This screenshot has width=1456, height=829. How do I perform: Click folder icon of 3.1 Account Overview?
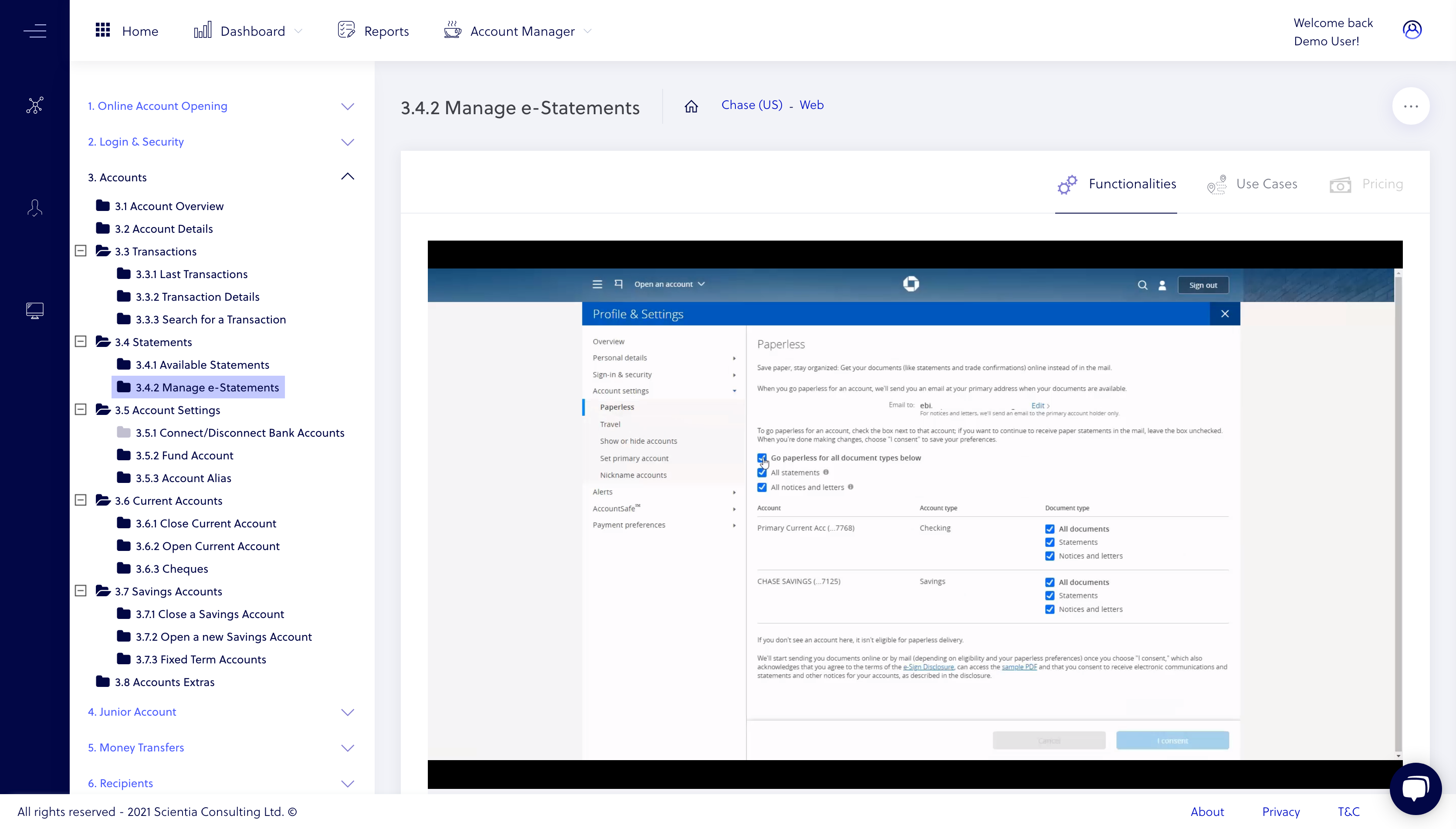tap(103, 206)
